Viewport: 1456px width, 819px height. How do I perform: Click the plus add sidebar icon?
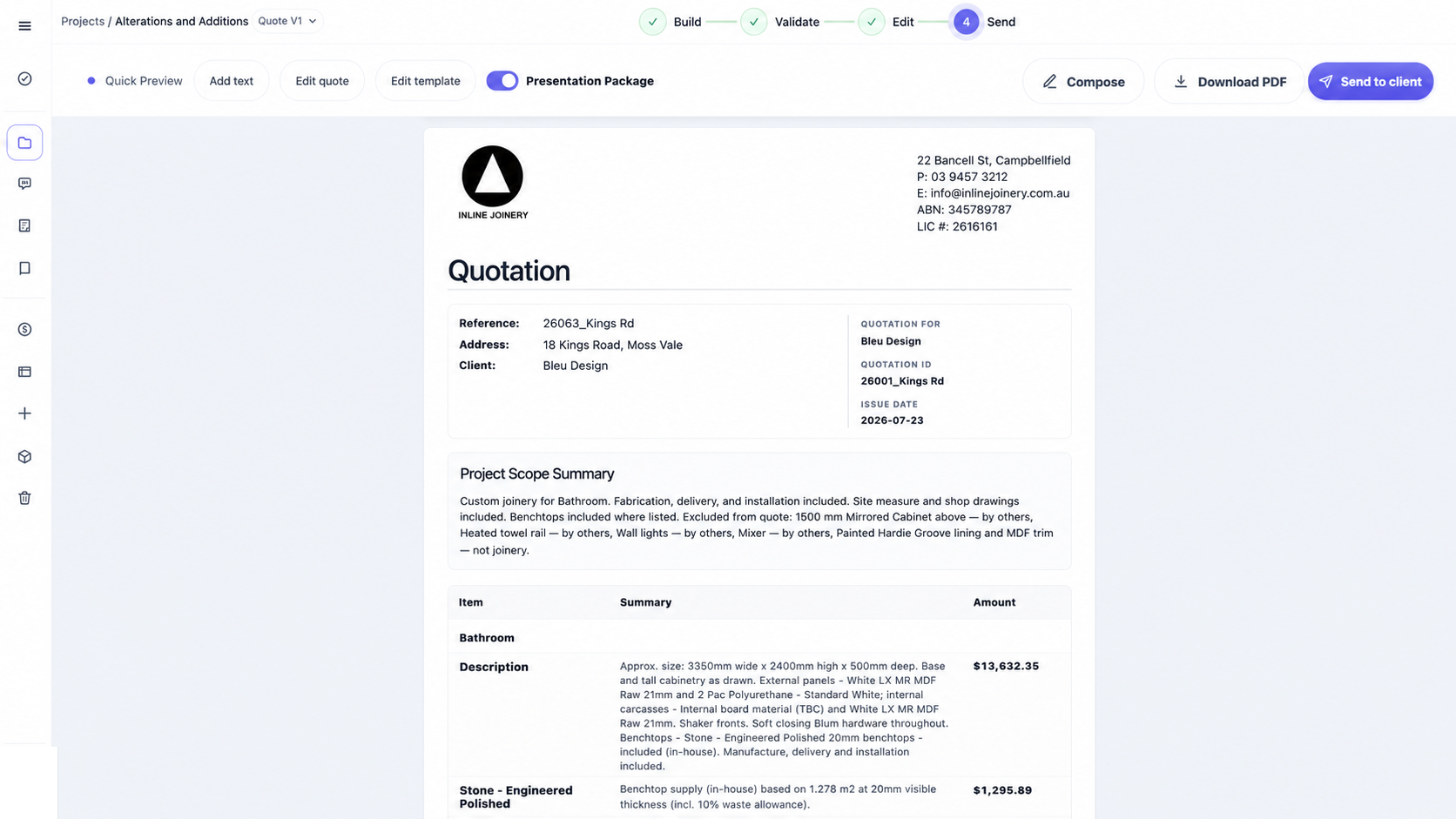24,413
